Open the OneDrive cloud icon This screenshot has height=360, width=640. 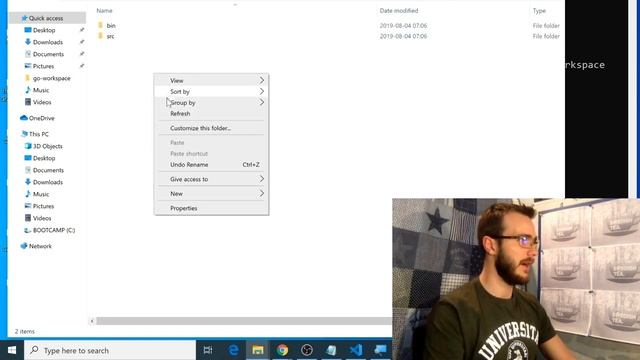[x=24, y=118]
